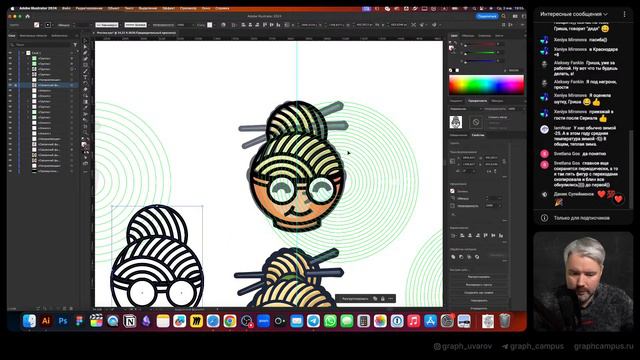Open the three-dot menu in the contextual task bar
The image size is (640, 360).
point(391,299)
